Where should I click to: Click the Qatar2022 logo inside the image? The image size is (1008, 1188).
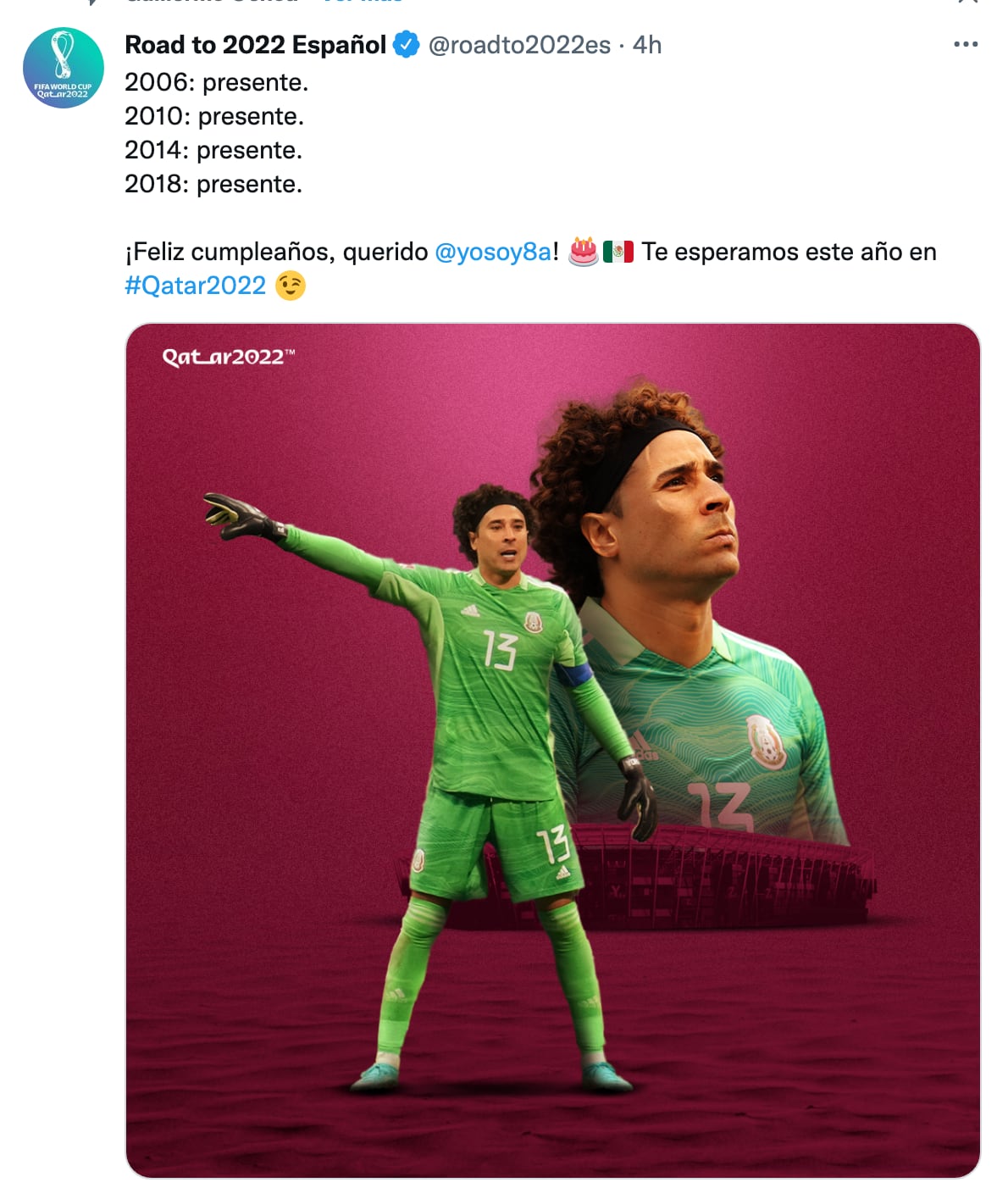(229, 357)
